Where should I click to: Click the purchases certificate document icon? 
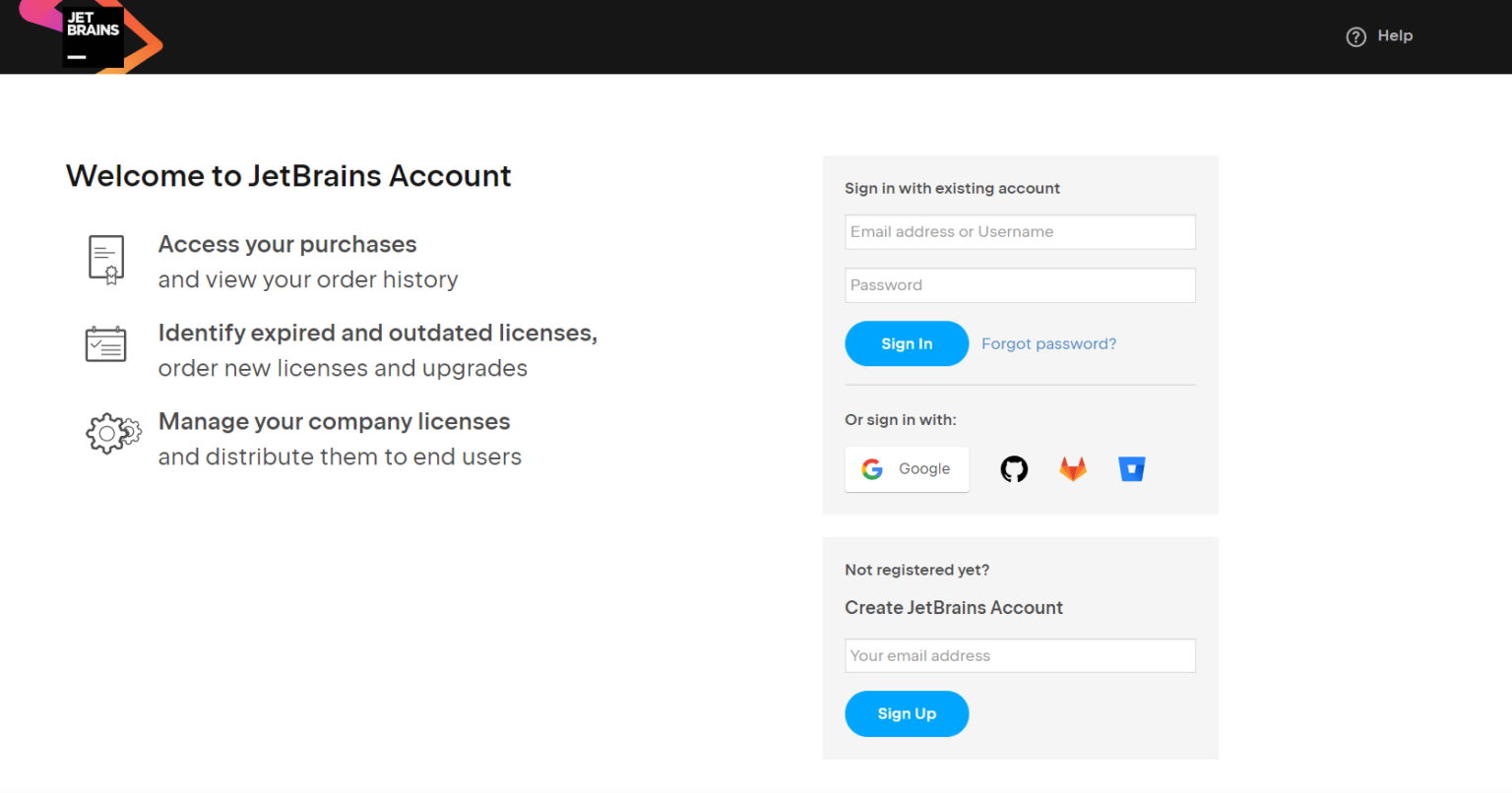(106, 260)
